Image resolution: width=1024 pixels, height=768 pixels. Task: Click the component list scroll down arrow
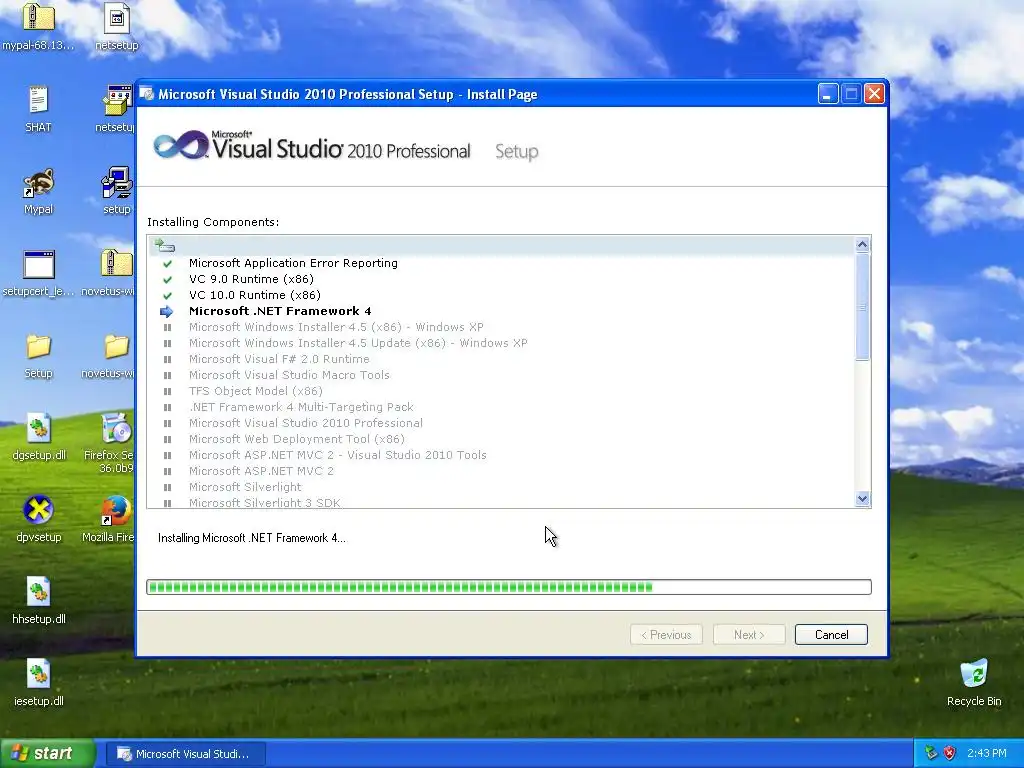tap(862, 499)
